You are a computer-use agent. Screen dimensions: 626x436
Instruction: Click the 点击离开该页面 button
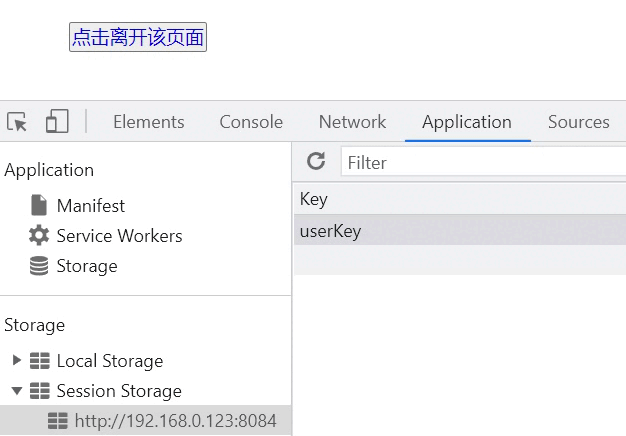(x=138, y=37)
